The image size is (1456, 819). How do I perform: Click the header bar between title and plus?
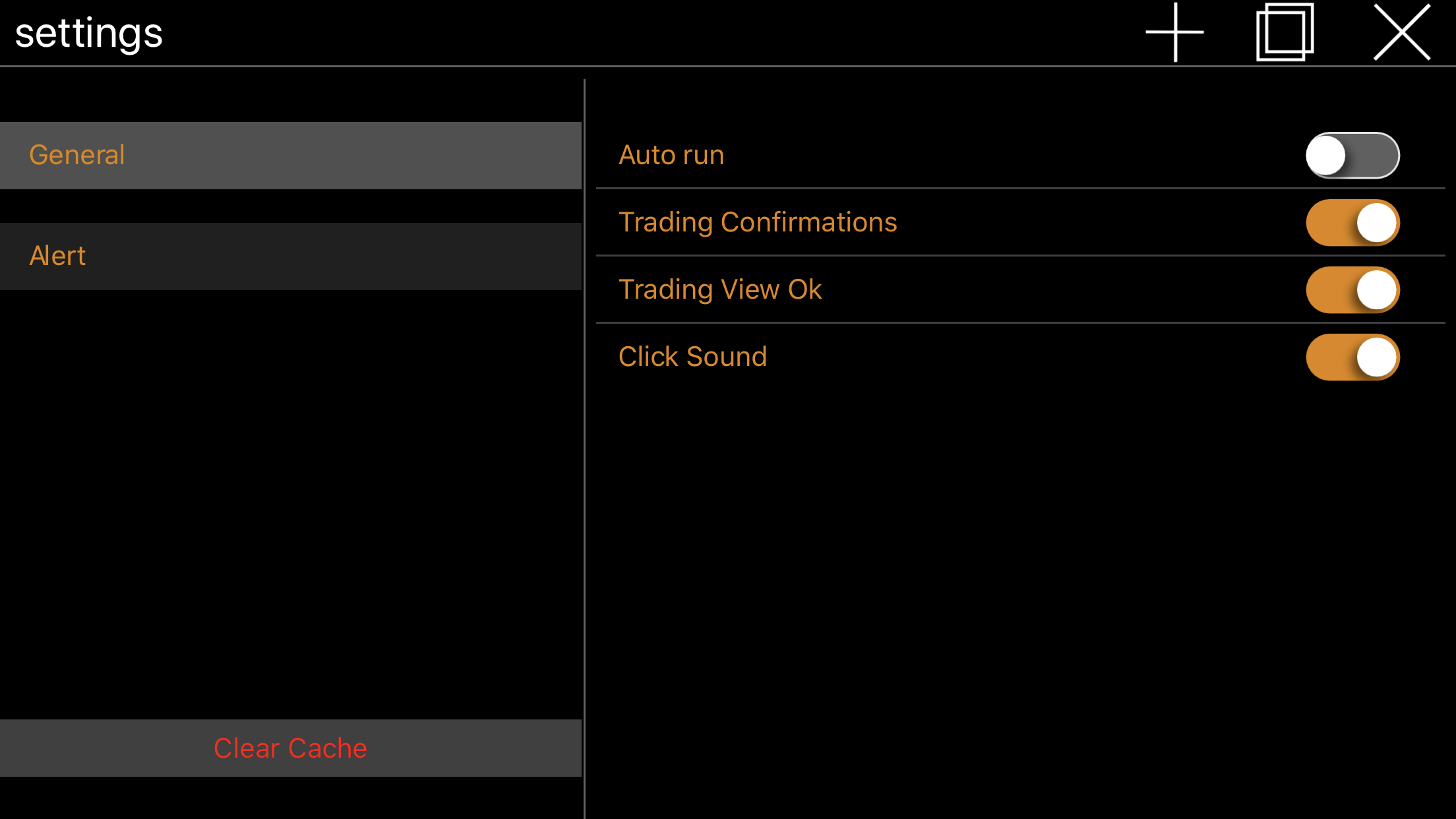tap(659, 33)
